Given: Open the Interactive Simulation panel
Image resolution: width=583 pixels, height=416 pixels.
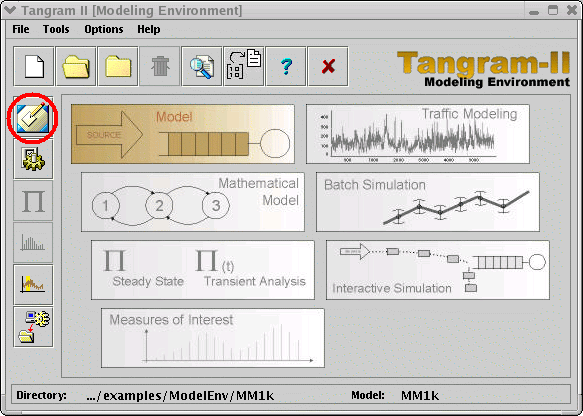Looking at the screenshot, I should point(438,270).
